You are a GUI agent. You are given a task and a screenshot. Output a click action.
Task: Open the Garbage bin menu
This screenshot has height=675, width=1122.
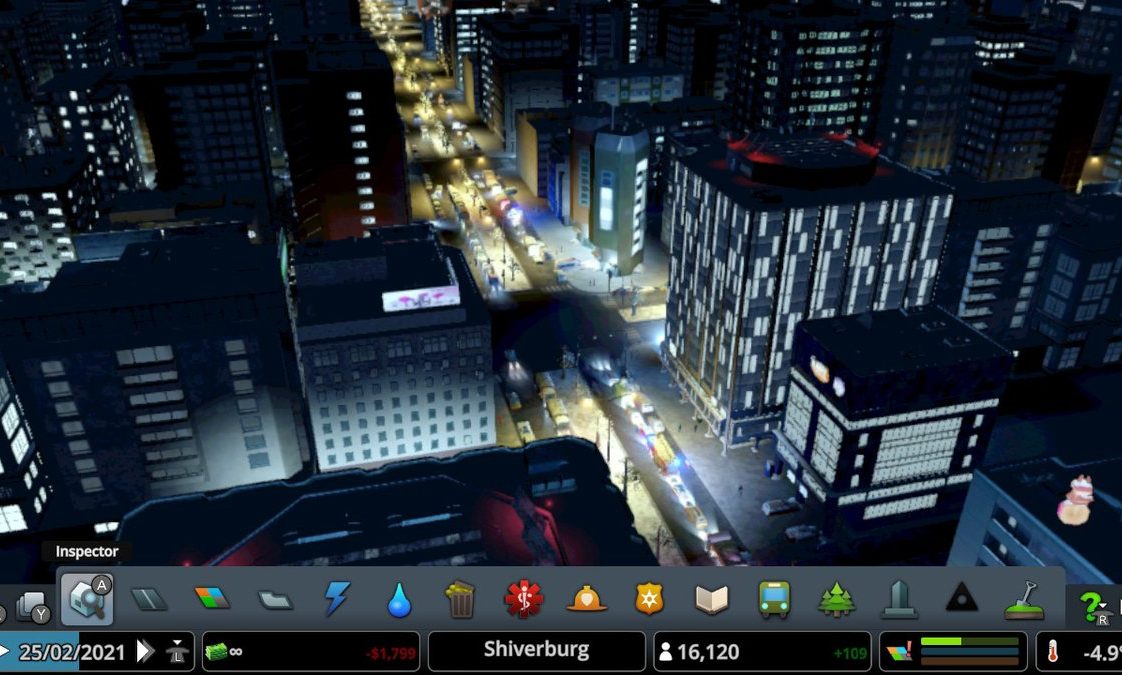[461, 599]
